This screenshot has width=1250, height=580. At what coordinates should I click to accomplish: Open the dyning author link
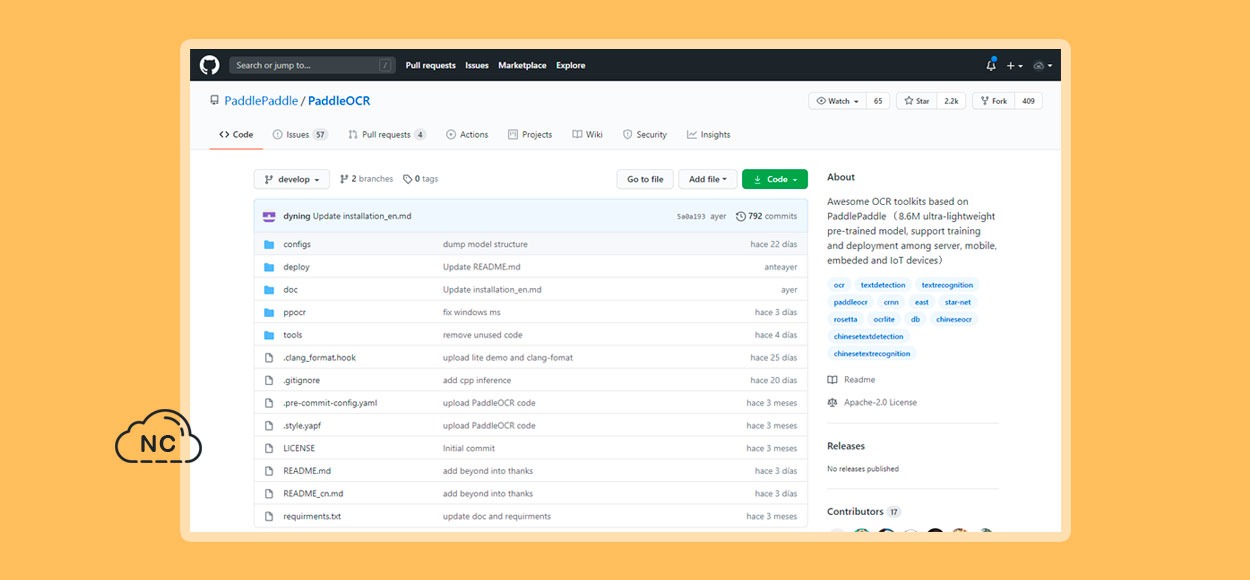click(x=296, y=216)
